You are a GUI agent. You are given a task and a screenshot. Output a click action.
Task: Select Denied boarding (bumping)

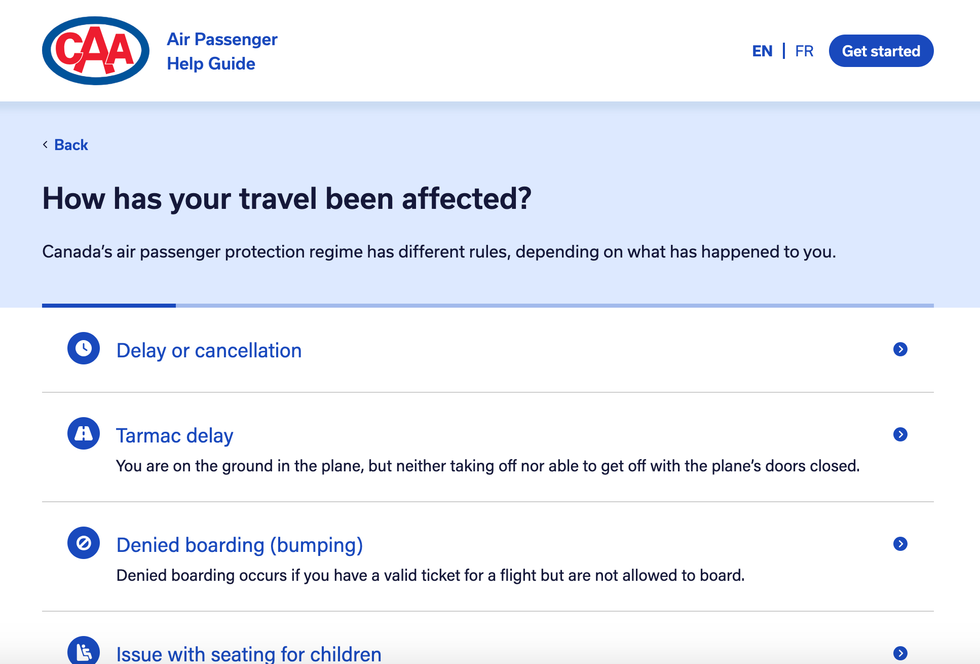(x=240, y=545)
